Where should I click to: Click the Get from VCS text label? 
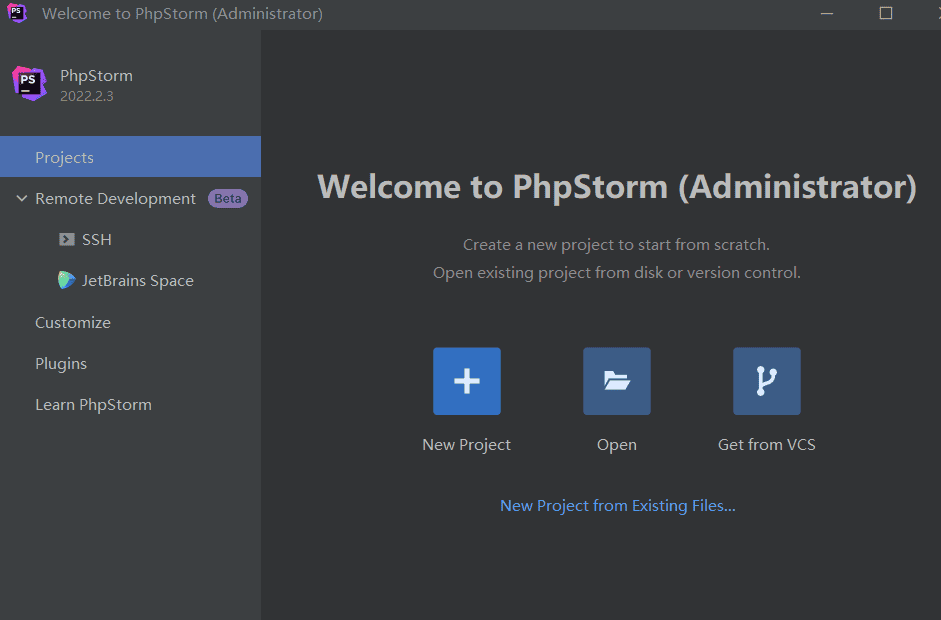tap(766, 445)
